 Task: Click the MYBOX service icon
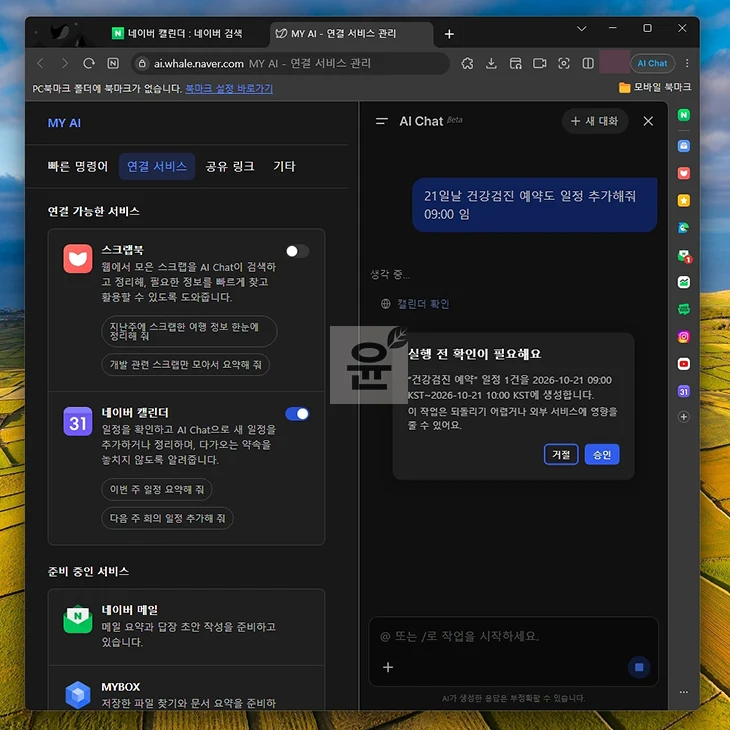(78, 695)
